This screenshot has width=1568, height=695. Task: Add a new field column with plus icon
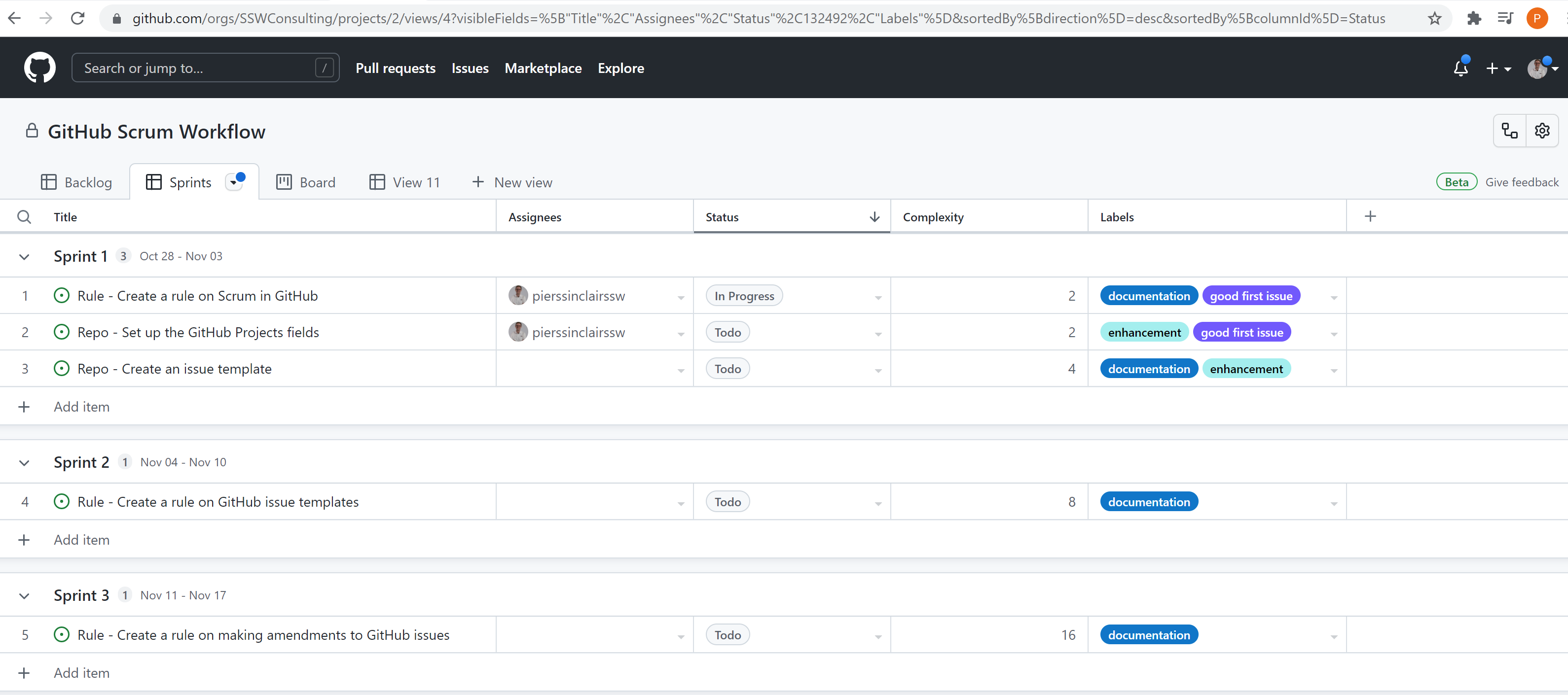point(1370,216)
